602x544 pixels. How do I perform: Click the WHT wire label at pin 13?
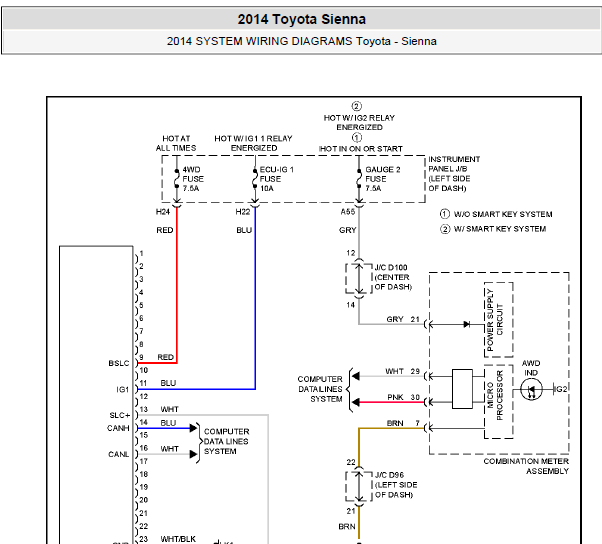pos(169,409)
